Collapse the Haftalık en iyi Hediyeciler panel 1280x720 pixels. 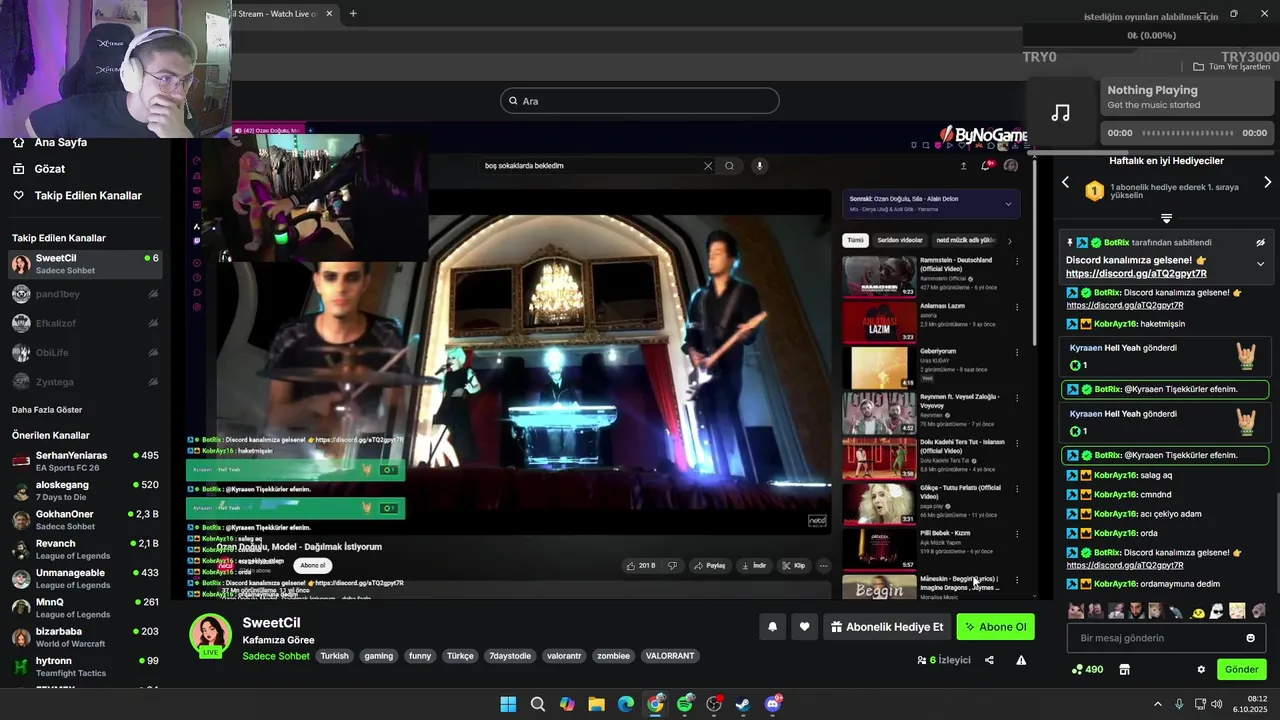1166,218
